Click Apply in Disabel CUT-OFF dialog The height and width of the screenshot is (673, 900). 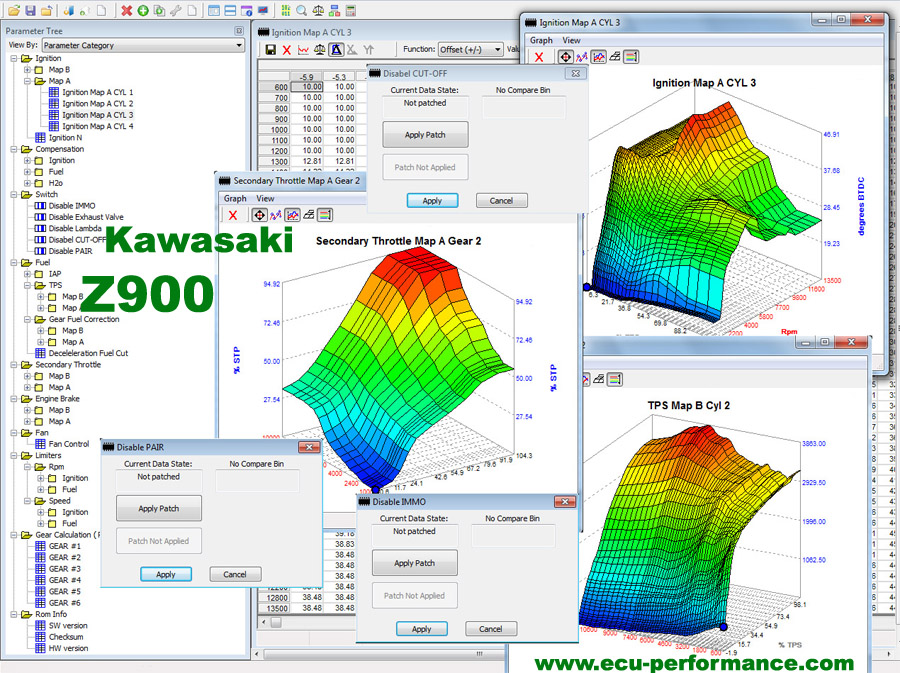tap(432, 201)
